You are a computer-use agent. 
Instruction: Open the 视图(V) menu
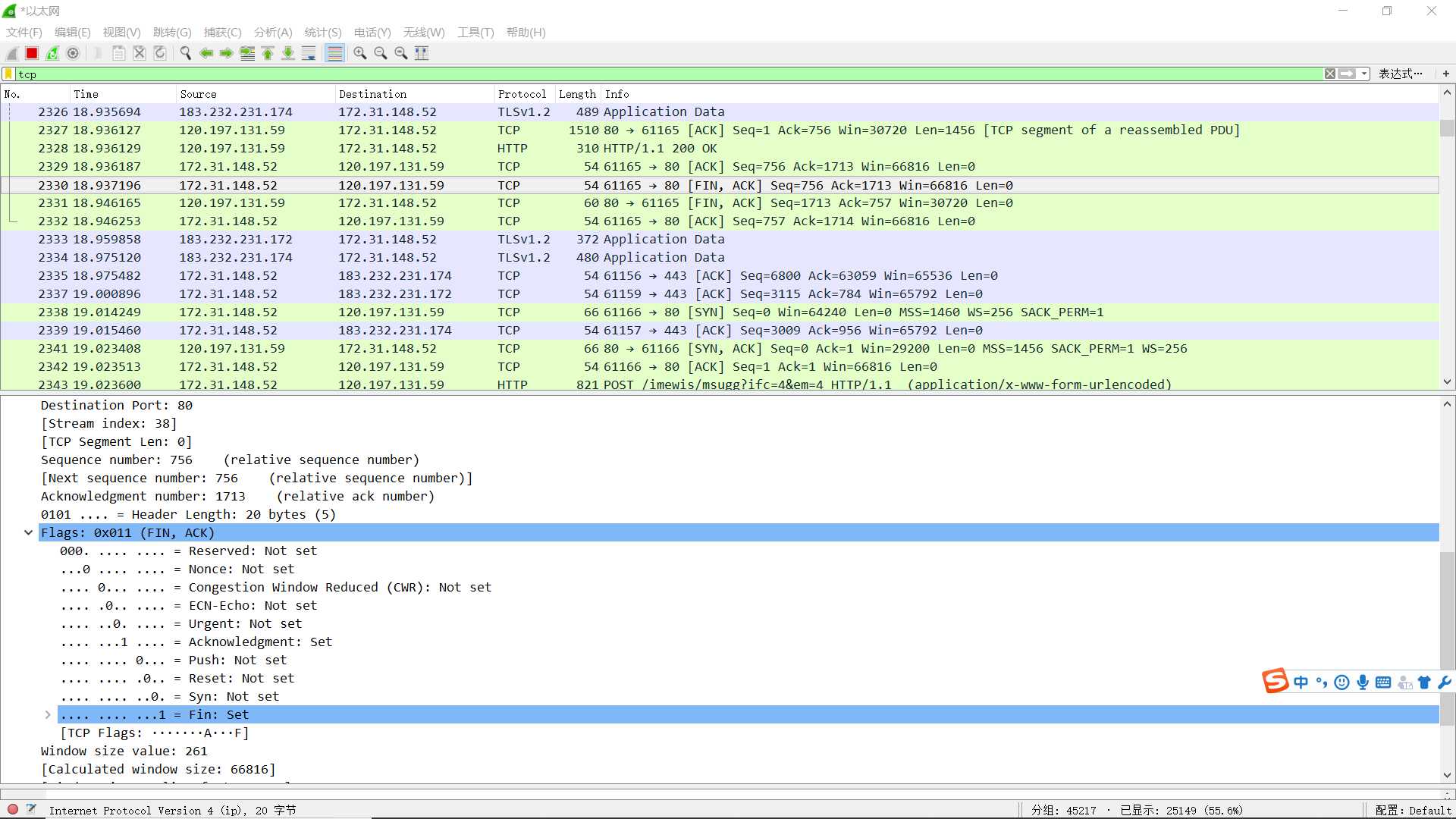[121, 32]
